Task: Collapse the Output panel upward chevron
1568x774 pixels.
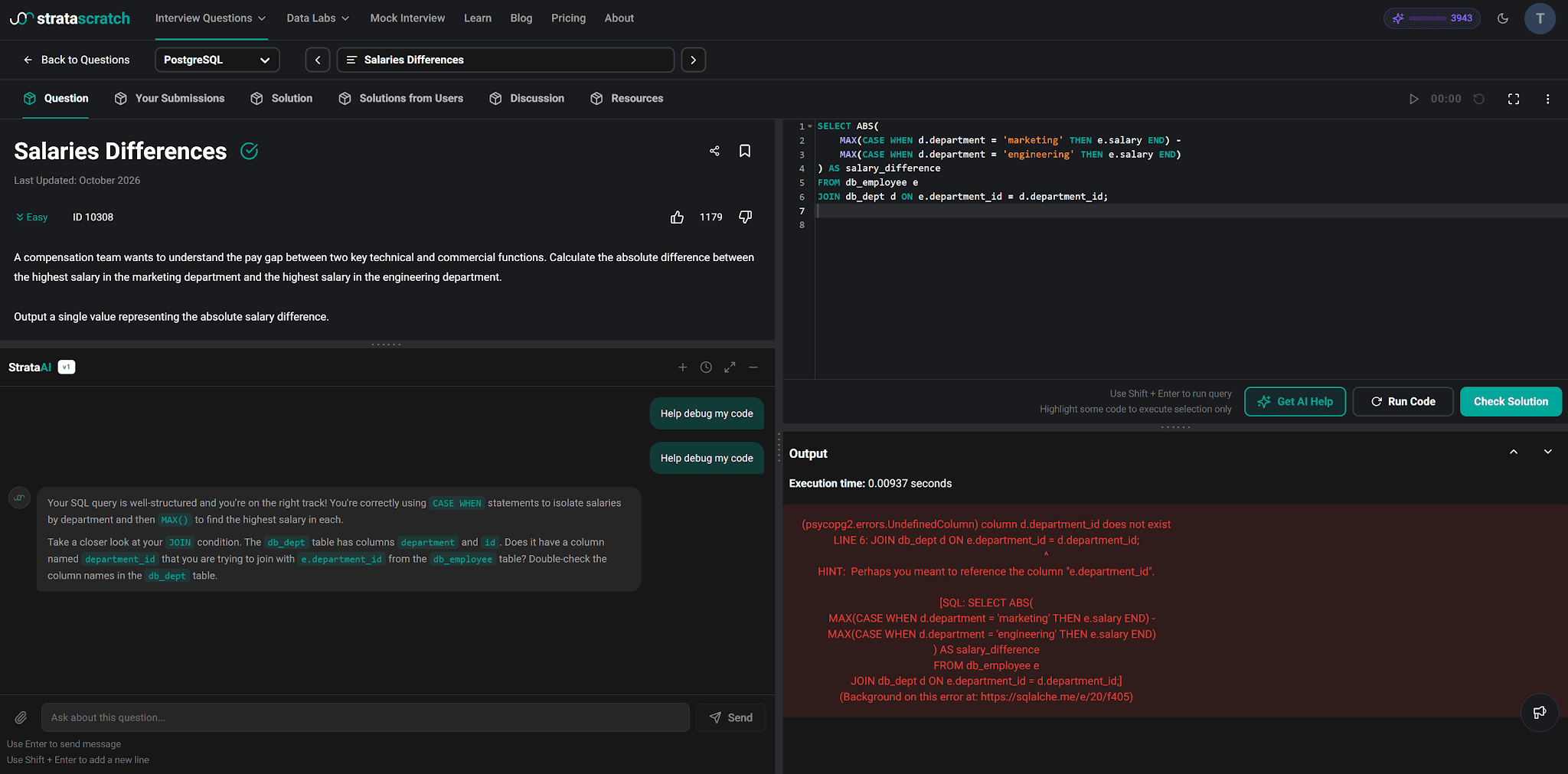Action: pyautogui.click(x=1514, y=452)
